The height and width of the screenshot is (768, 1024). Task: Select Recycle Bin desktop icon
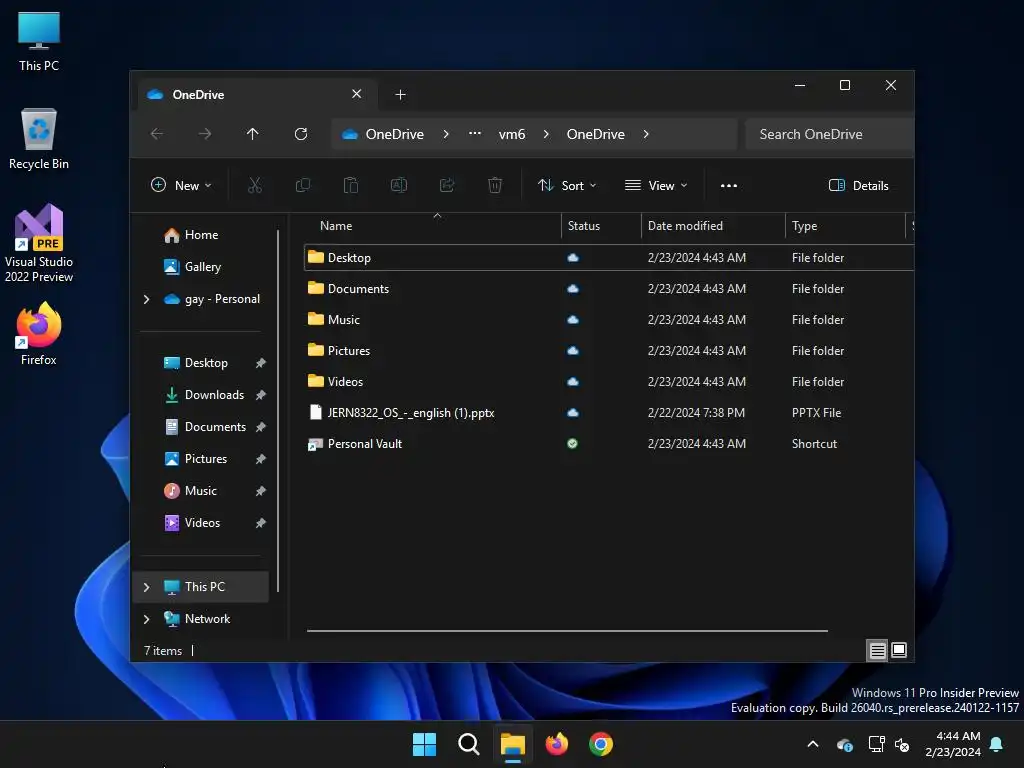[39, 139]
